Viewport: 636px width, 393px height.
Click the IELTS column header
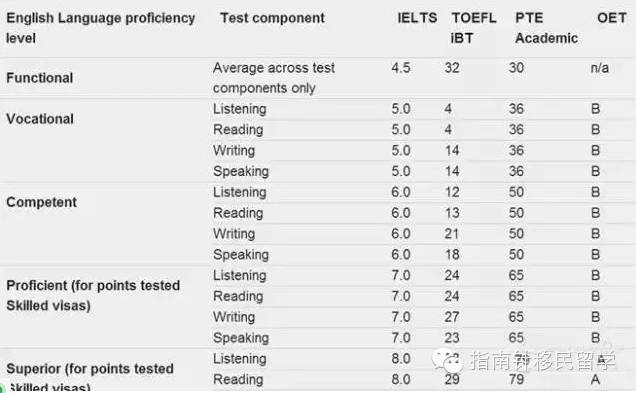[417, 18]
